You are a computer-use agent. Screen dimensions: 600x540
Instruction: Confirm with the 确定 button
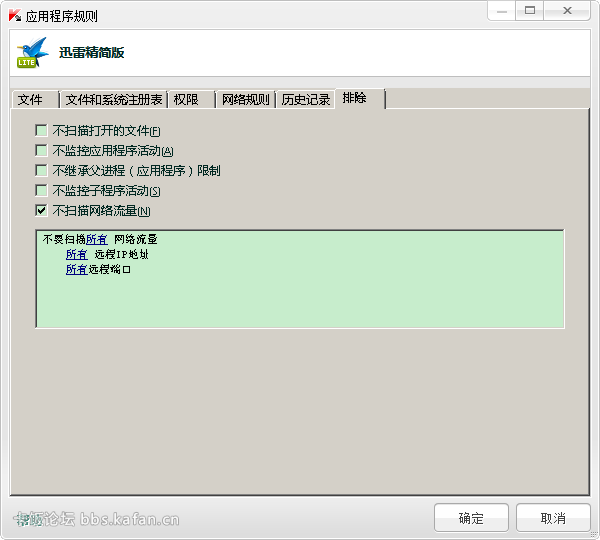point(471,518)
